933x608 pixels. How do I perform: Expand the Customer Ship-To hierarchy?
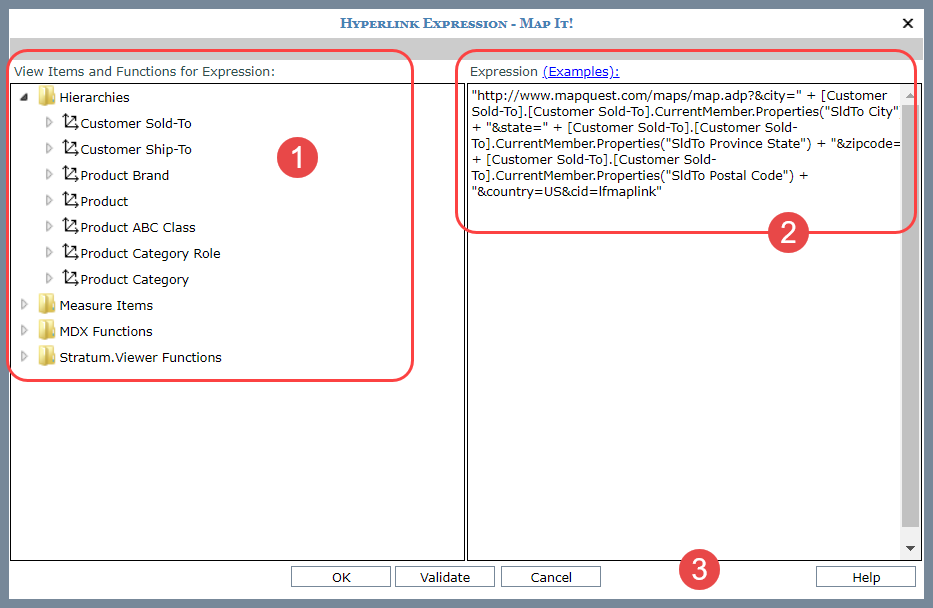(x=49, y=149)
